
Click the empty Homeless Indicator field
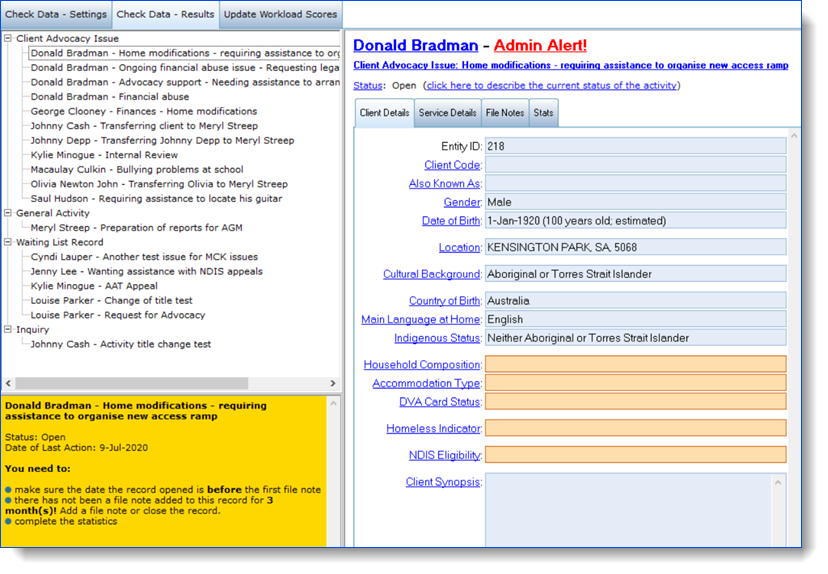pyautogui.click(x=636, y=428)
